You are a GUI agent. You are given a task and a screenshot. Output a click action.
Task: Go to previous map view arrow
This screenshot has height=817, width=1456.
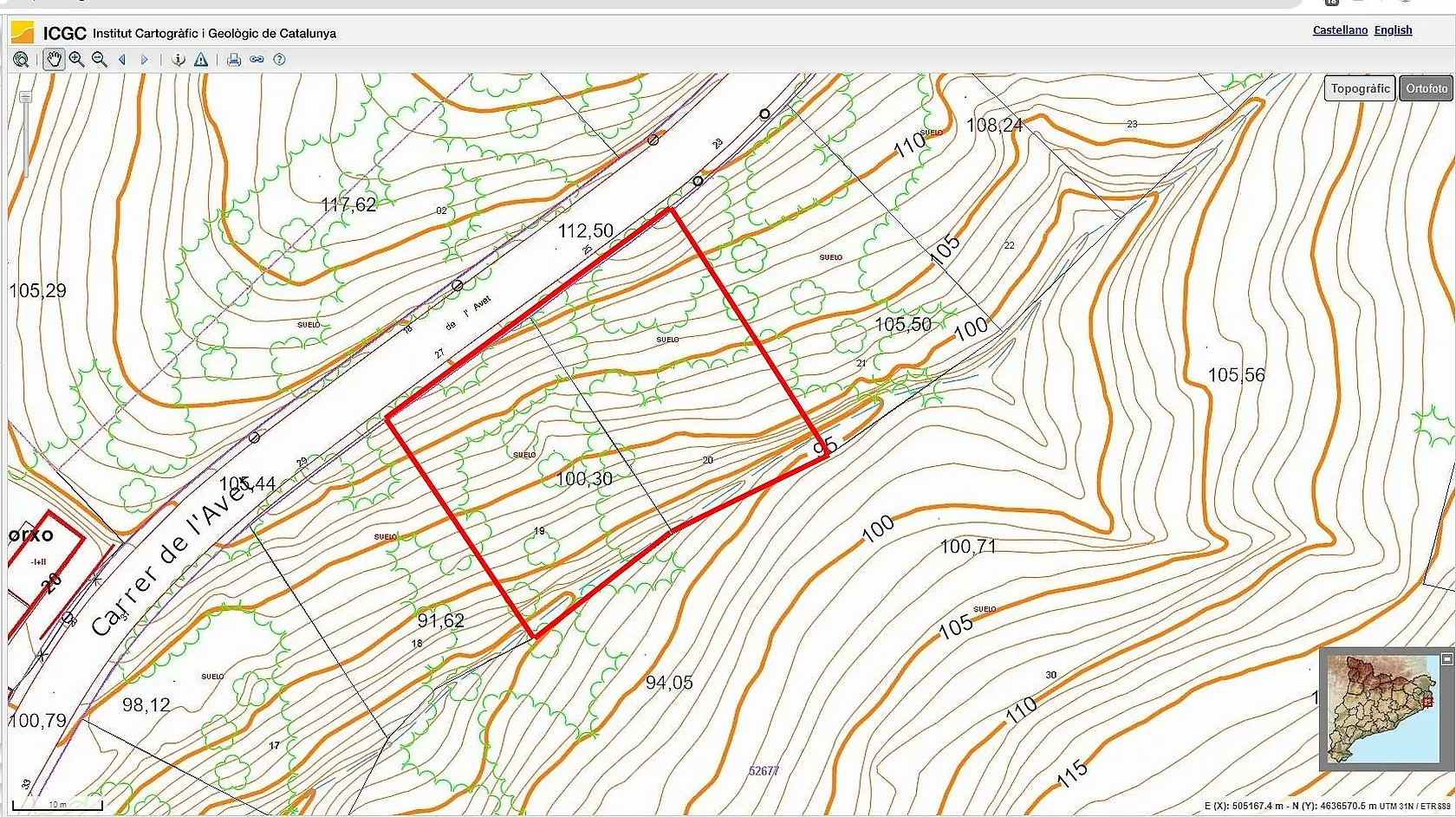(122, 60)
